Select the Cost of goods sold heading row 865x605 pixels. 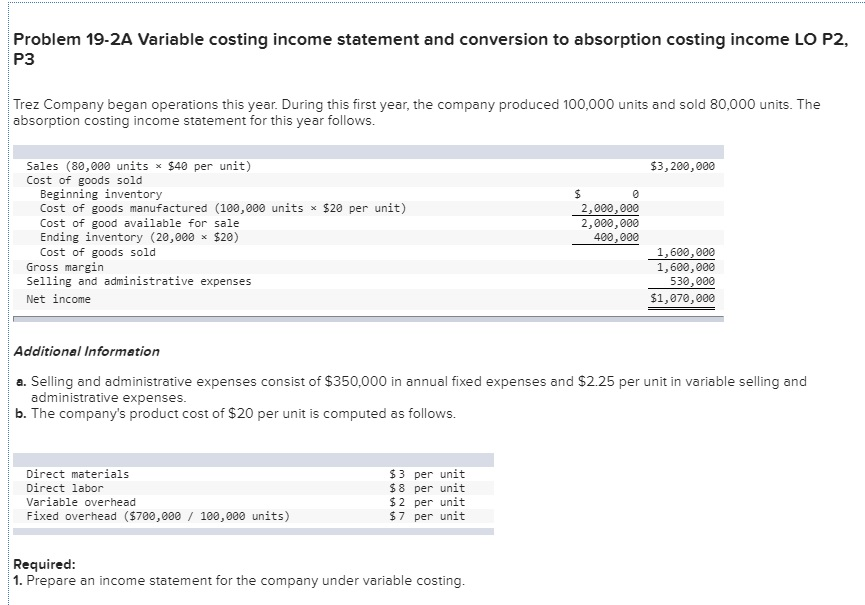[75, 180]
